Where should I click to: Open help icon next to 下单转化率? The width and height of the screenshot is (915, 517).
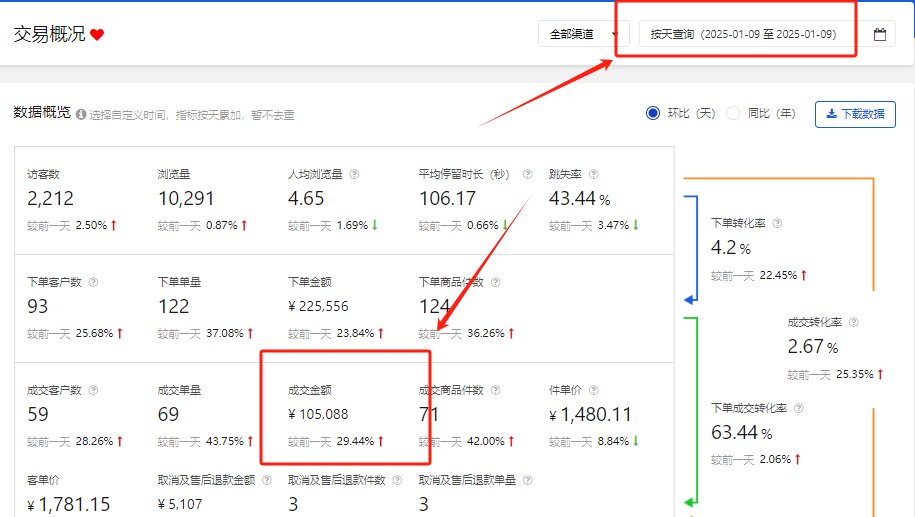(x=777, y=223)
